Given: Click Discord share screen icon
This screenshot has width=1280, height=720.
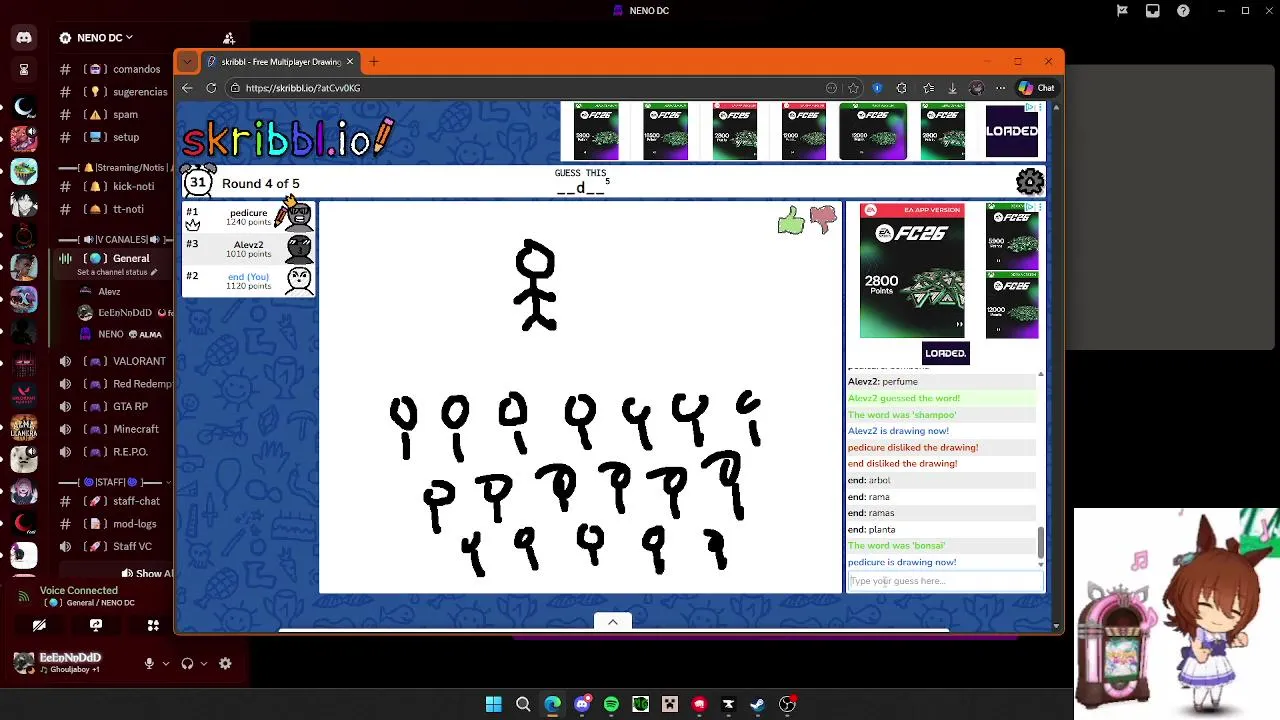Looking at the screenshot, I should point(96,625).
